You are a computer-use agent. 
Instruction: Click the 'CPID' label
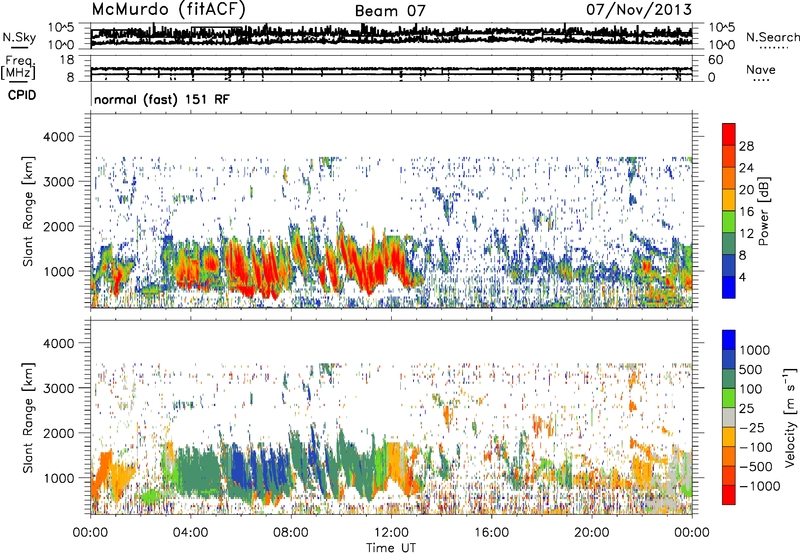coord(22,95)
